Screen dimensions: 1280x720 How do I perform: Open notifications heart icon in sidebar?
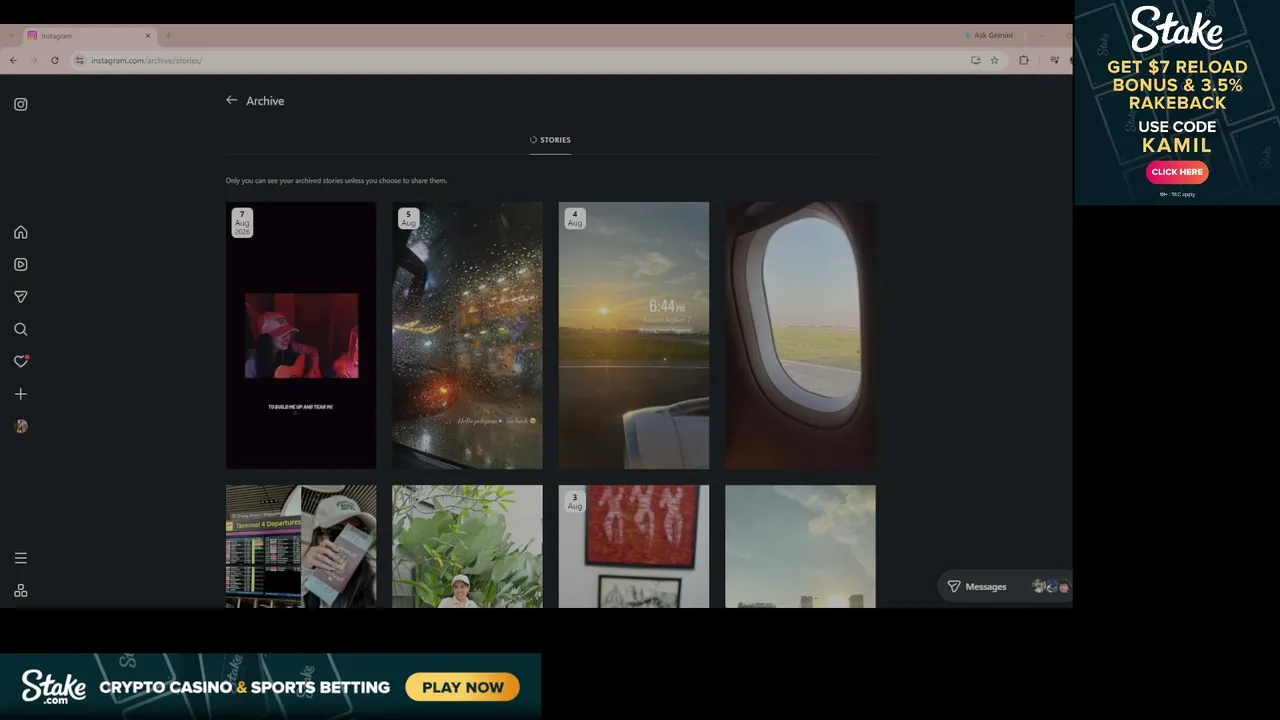20,361
